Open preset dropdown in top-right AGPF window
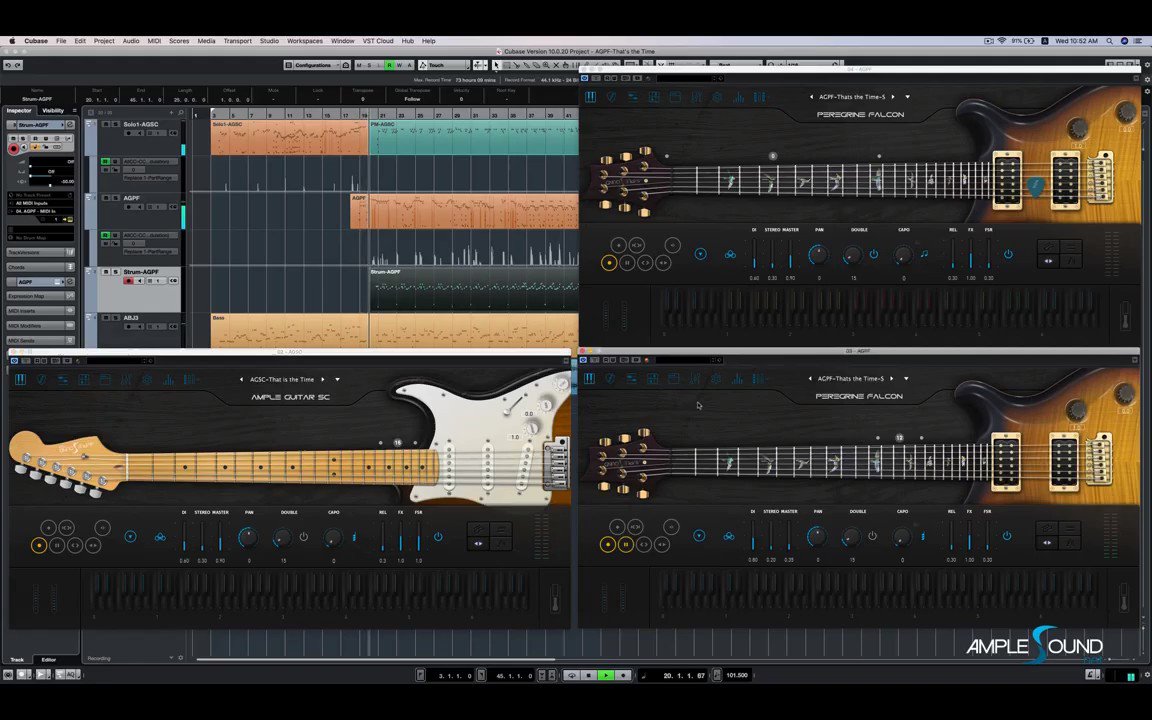Viewport: 1152px width, 720px height. (907, 96)
